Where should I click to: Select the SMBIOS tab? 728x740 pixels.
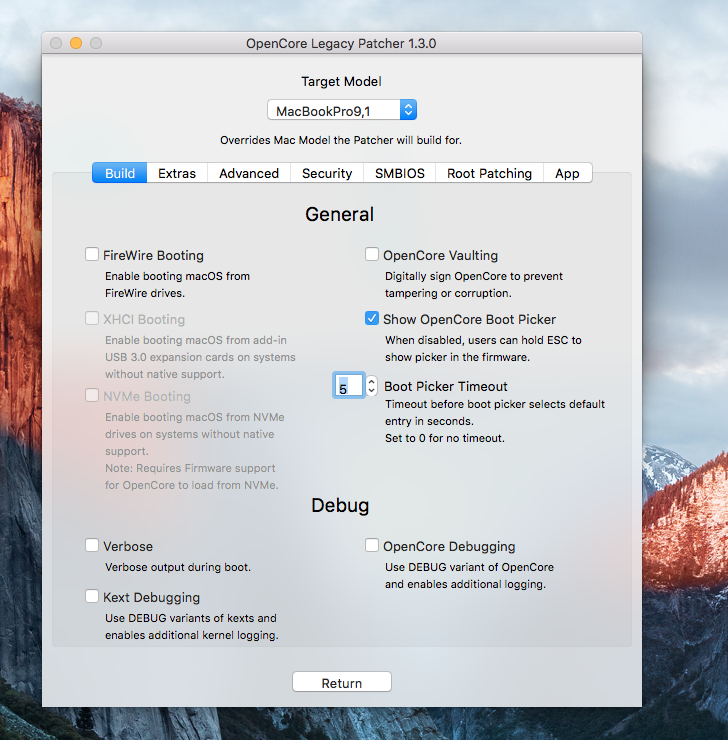pyautogui.click(x=400, y=173)
